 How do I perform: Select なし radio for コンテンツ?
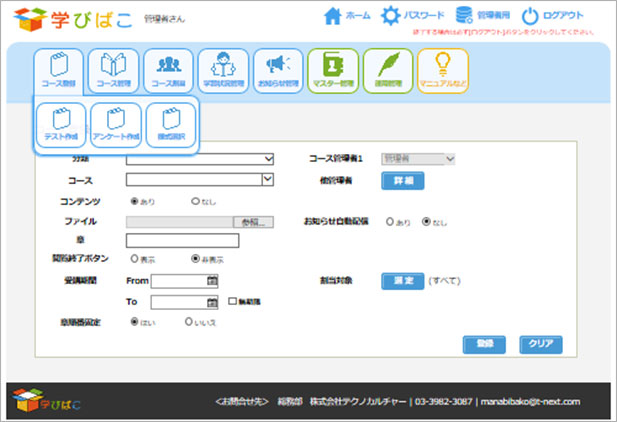(195, 201)
